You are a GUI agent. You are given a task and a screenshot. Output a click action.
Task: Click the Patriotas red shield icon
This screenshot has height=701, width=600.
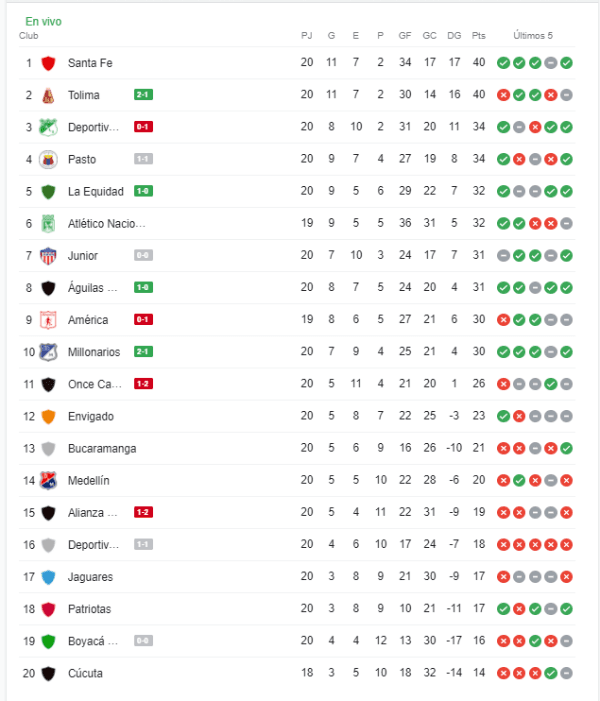click(48, 609)
